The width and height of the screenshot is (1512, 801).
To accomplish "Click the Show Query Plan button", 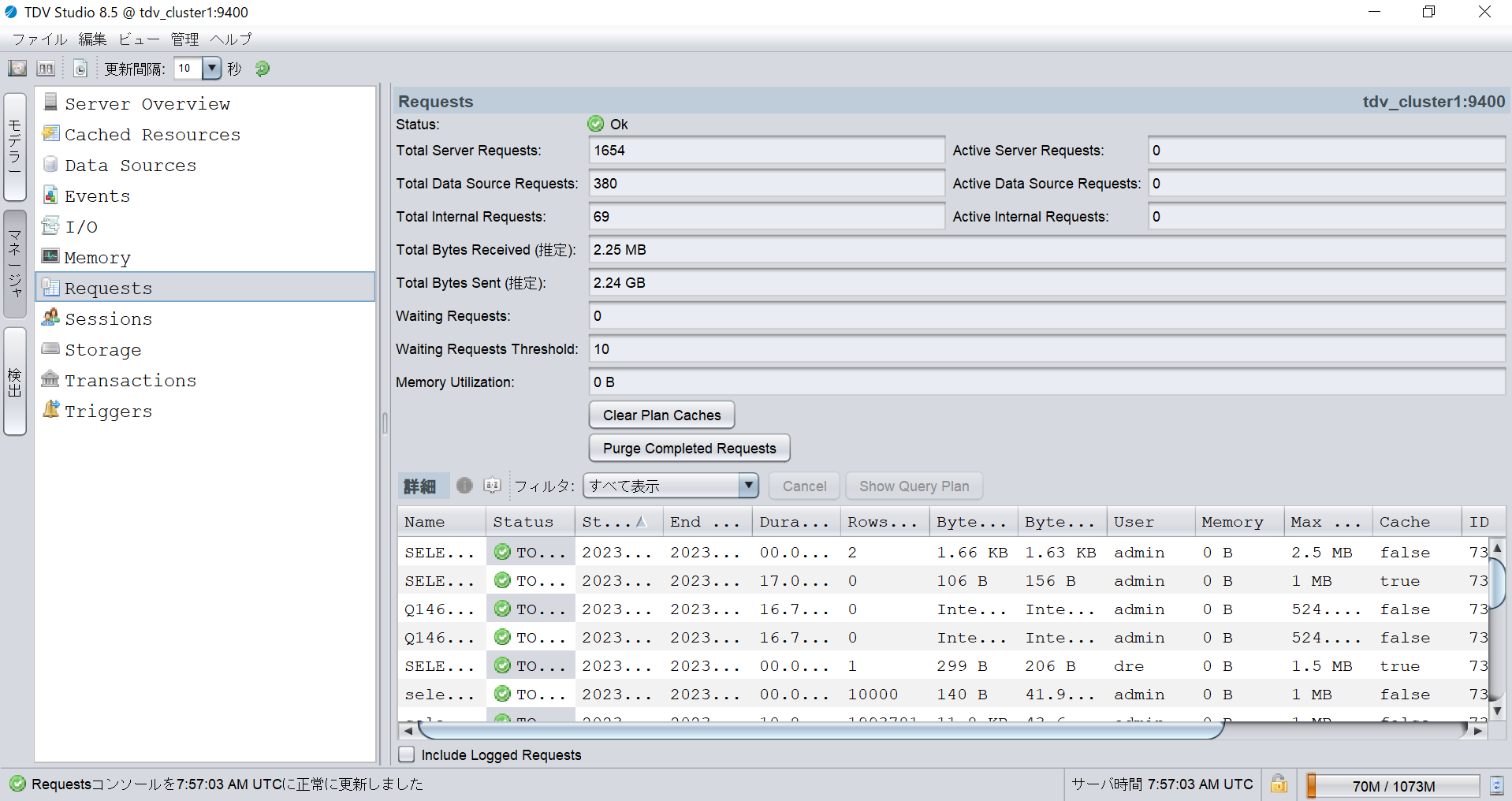I will 914,486.
